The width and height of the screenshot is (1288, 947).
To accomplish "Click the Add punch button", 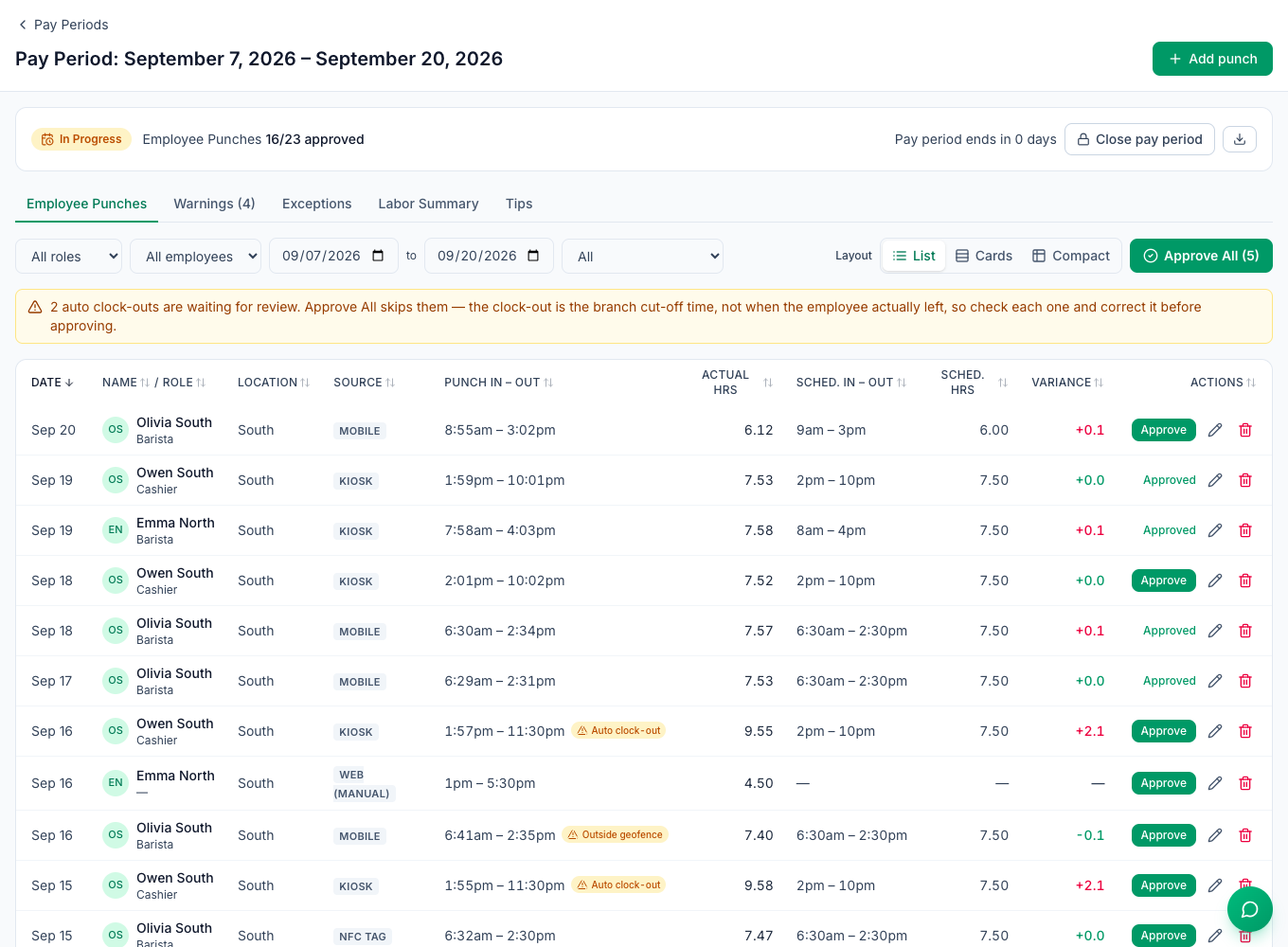I will 1212,59.
